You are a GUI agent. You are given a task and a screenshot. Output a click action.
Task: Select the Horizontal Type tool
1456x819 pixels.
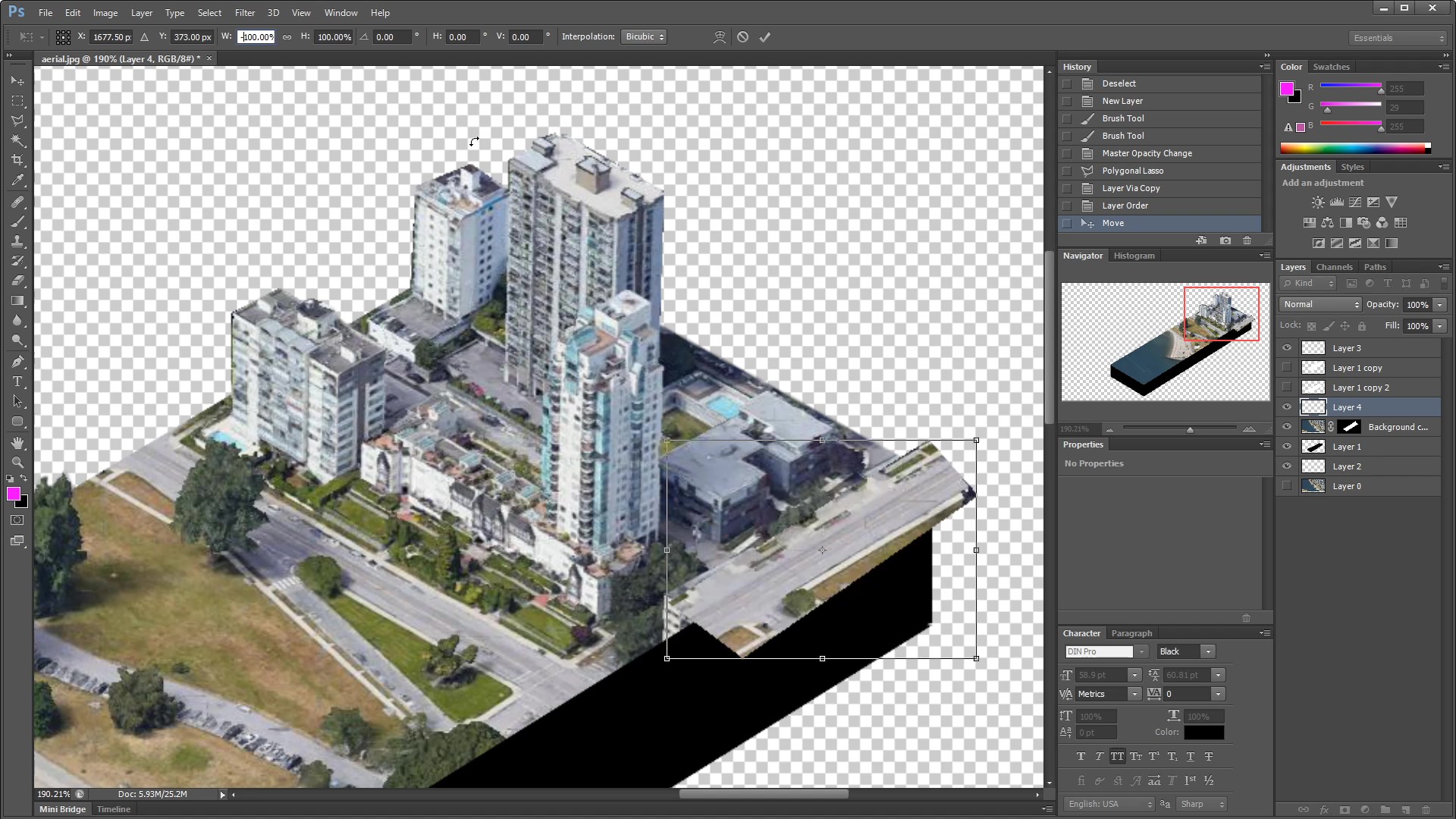click(17, 381)
